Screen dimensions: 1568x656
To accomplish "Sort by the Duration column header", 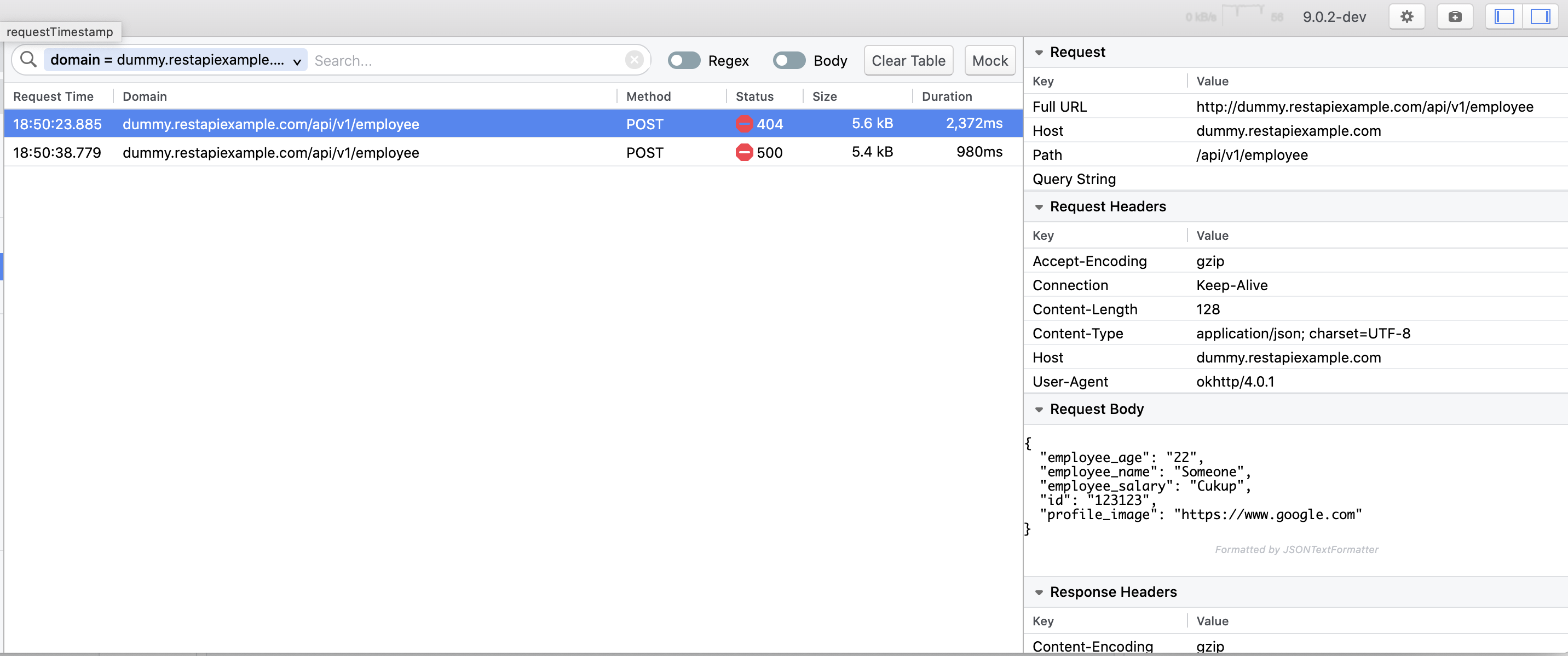I will [947, 96].
